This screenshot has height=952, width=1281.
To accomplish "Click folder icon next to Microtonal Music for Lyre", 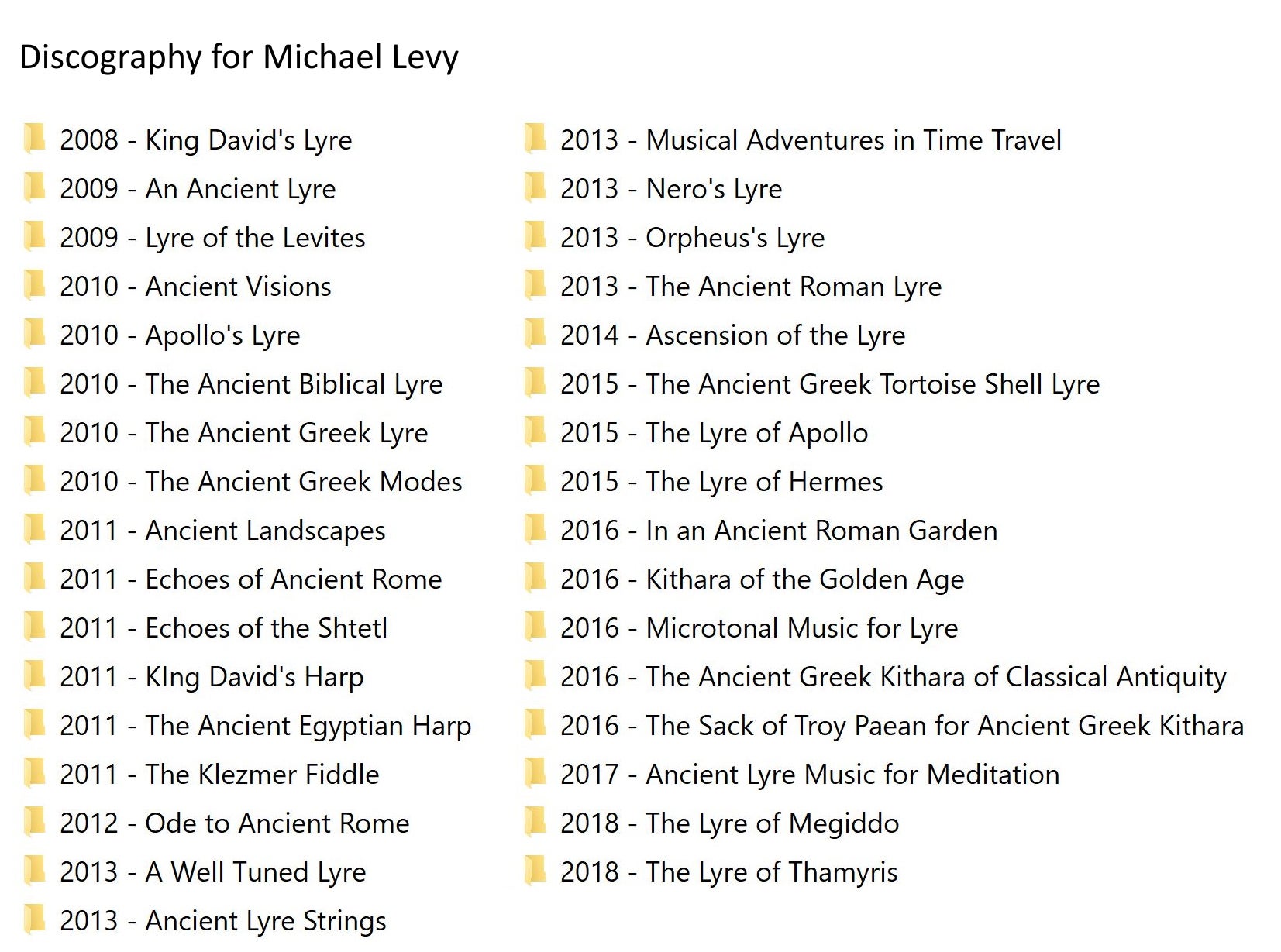I will coord(535,627).
